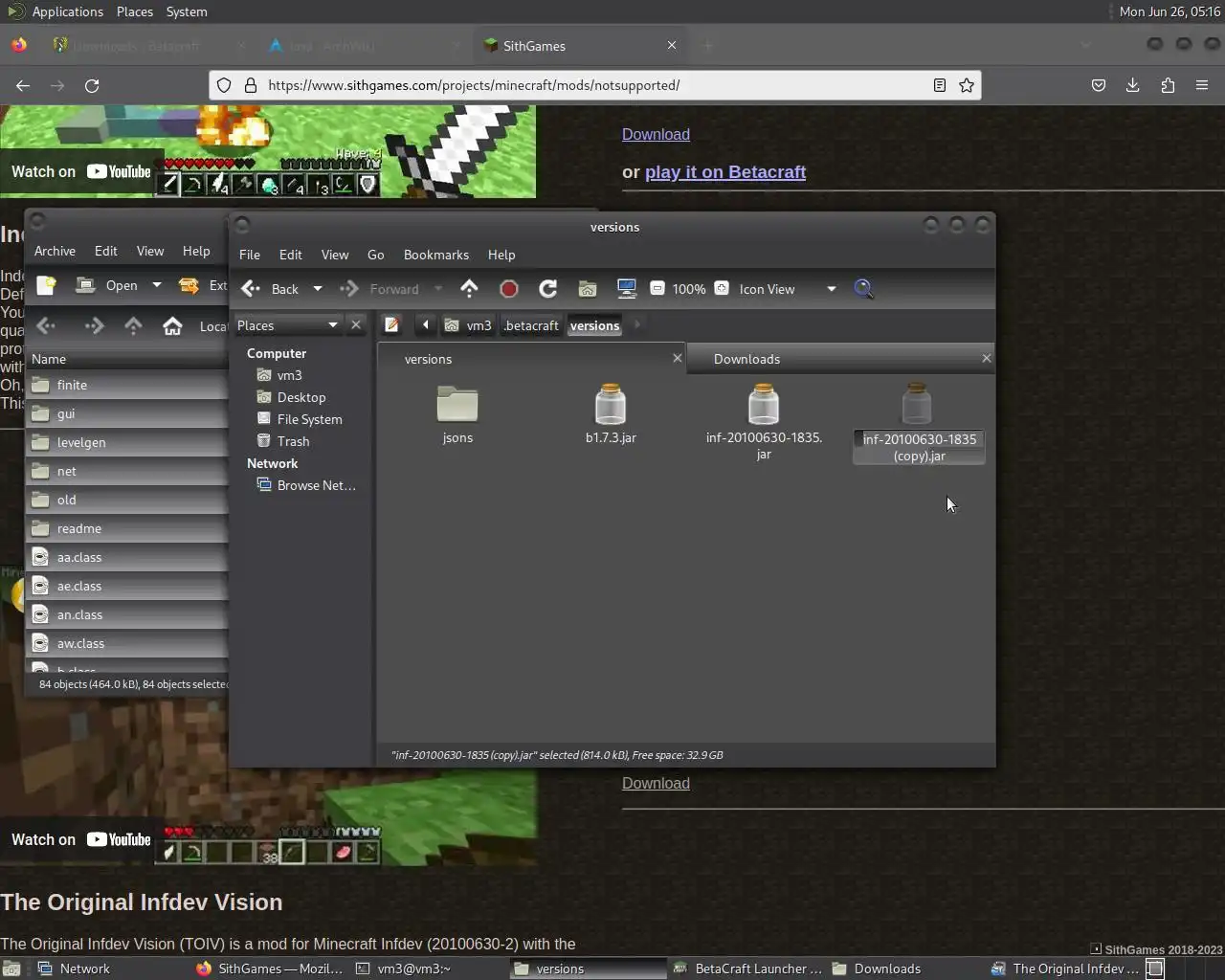Open Desktop in Places sidebar

301,397
